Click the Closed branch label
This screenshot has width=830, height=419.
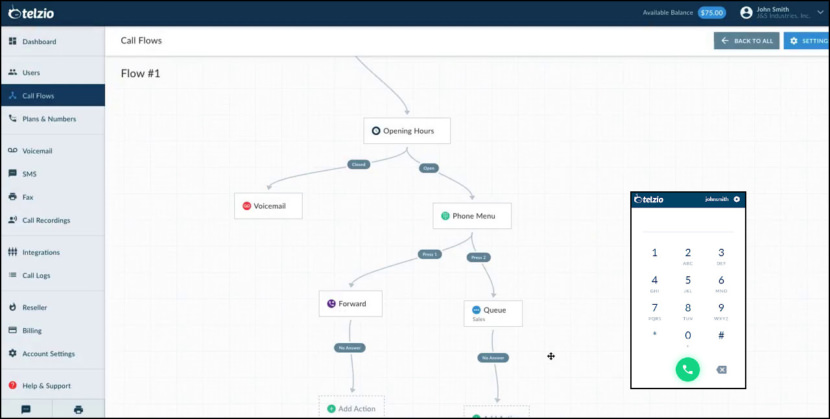358,165
